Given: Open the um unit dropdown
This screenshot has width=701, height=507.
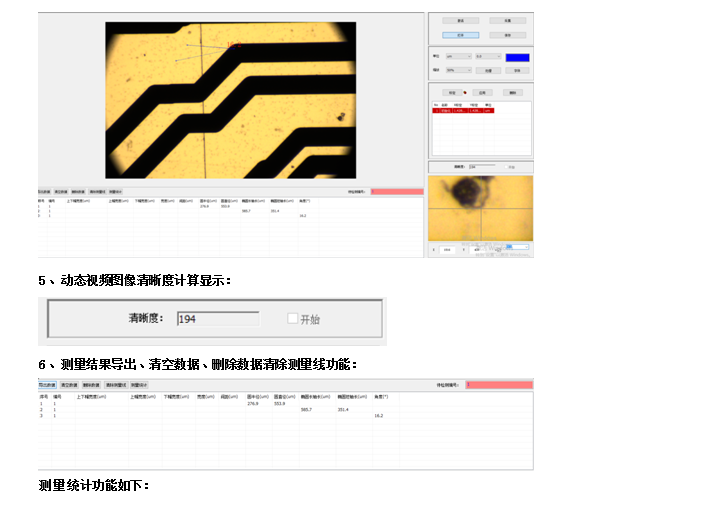Looking at the screenshot, I should pos(458,57).
